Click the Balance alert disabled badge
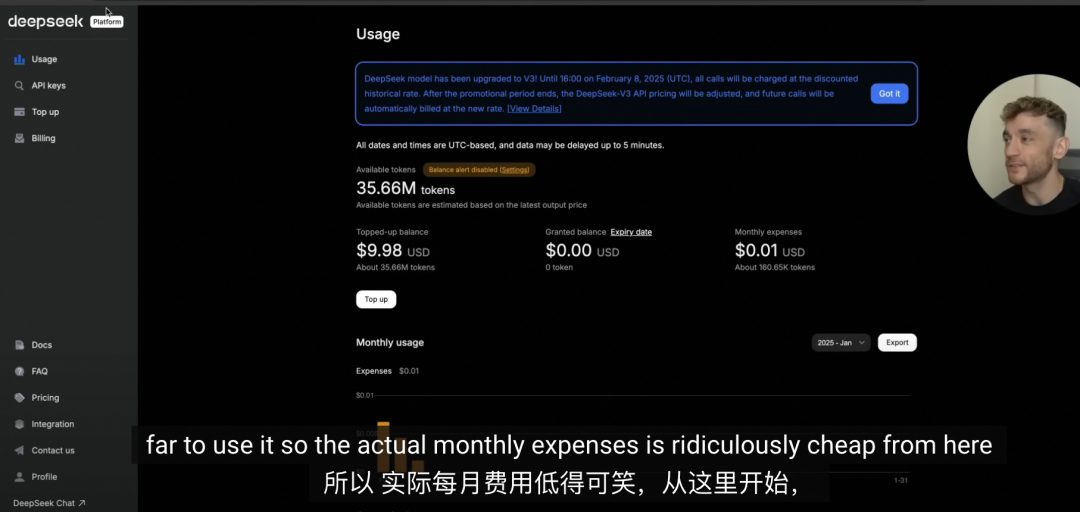 pyautogui.click(x=479, y=170)
